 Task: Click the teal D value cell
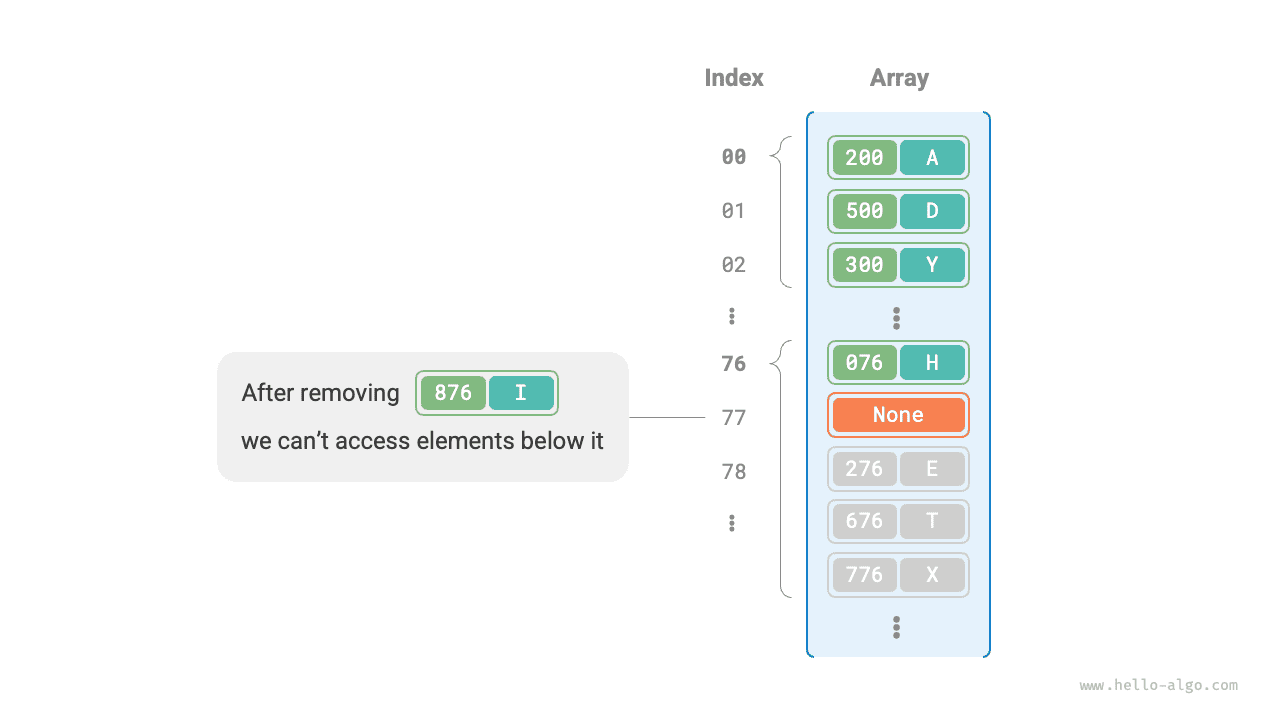click(932, 211)
